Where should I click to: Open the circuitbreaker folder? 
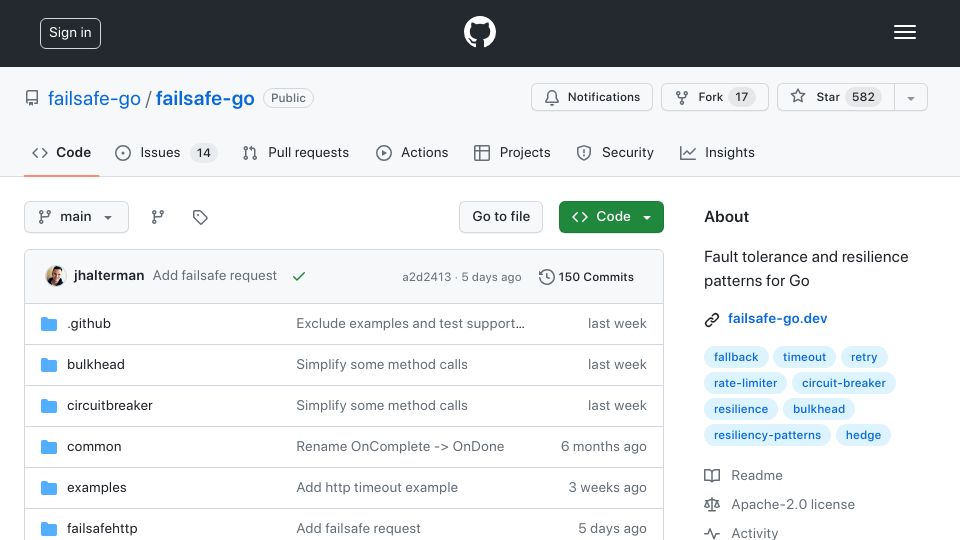tap(110, 405)
